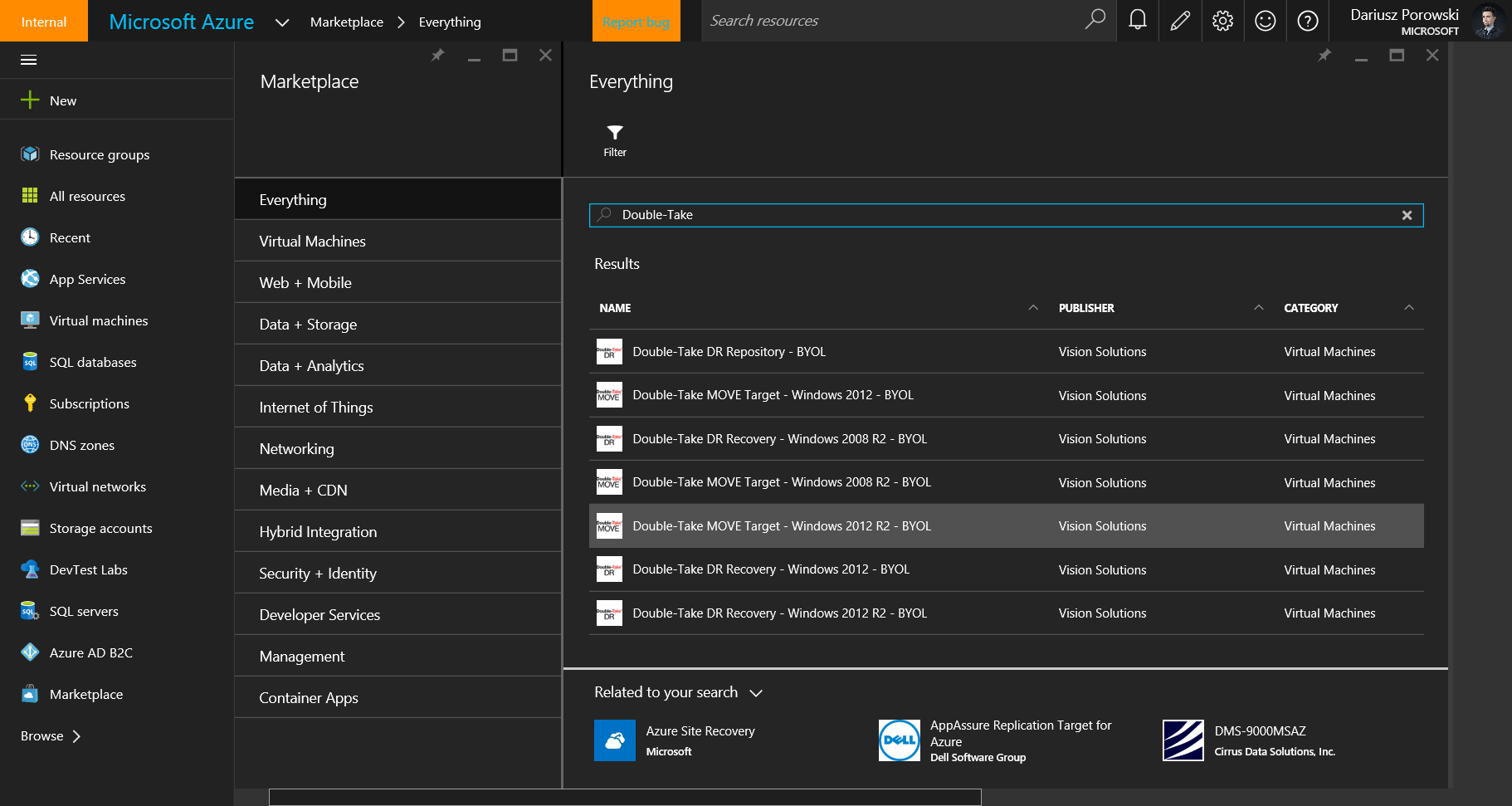Select Security + Identity category
Screen dimensions: 1512x806
398,573
